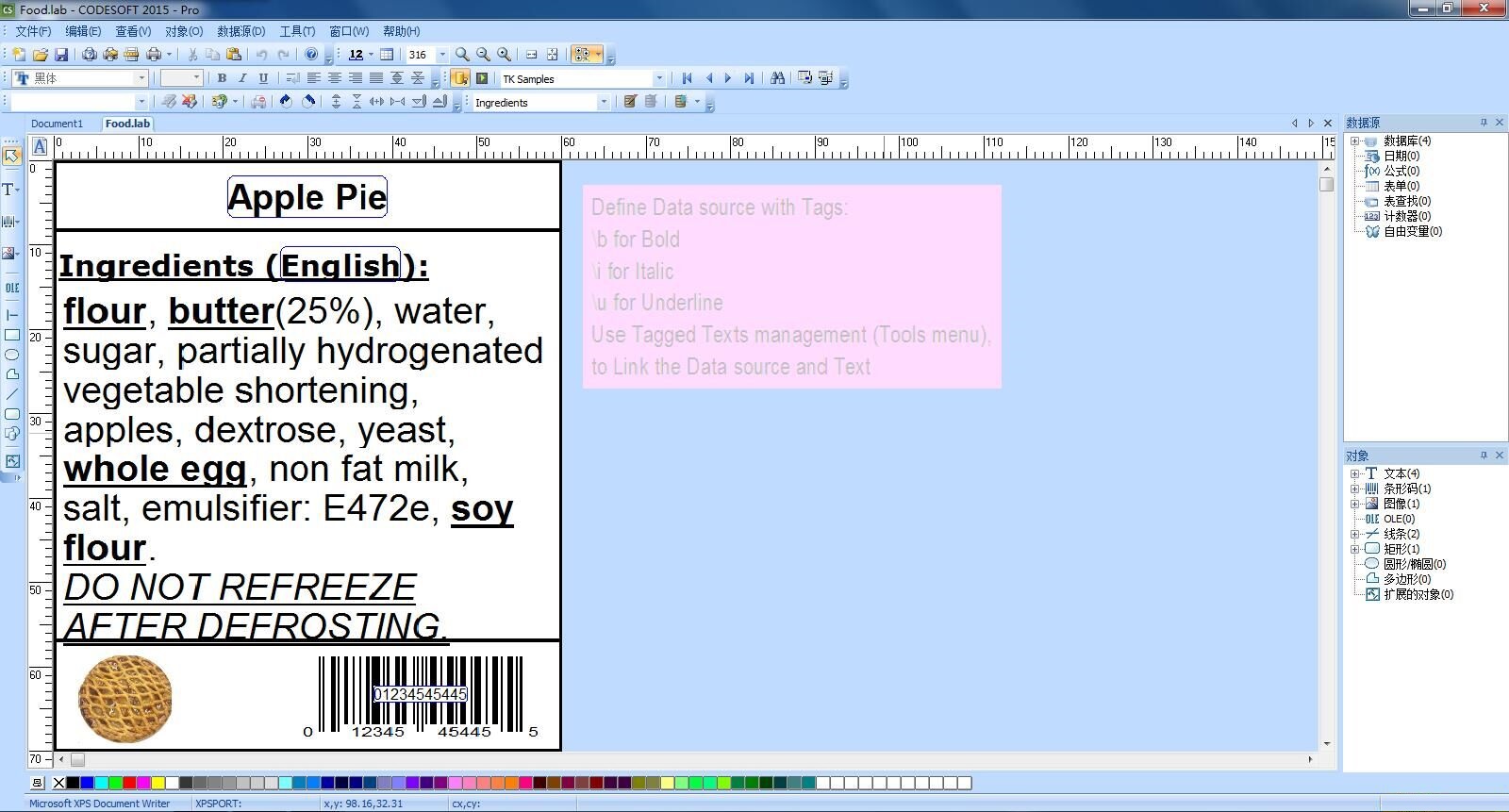This screenshot has width=1509, height=812.
Task: Pick the diagonal Line drawing tool
Action: (x=11, y=394)
